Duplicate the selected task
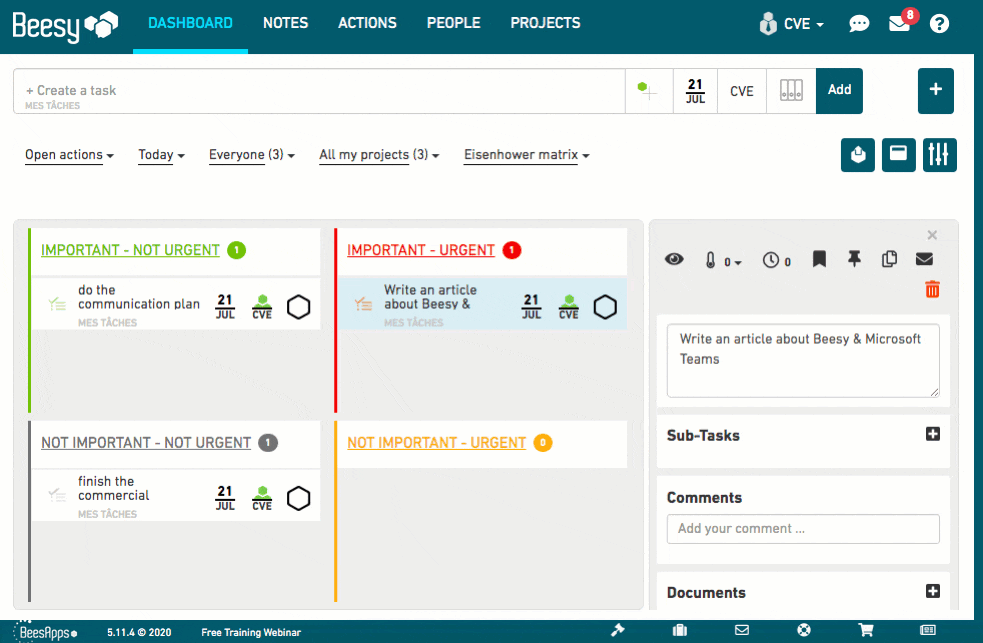 click(889, 259)
